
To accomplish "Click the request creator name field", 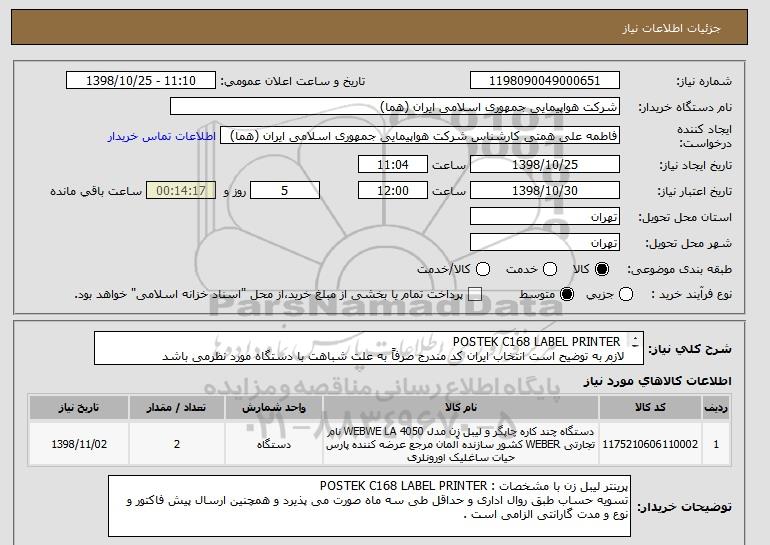I will [420, 136].
